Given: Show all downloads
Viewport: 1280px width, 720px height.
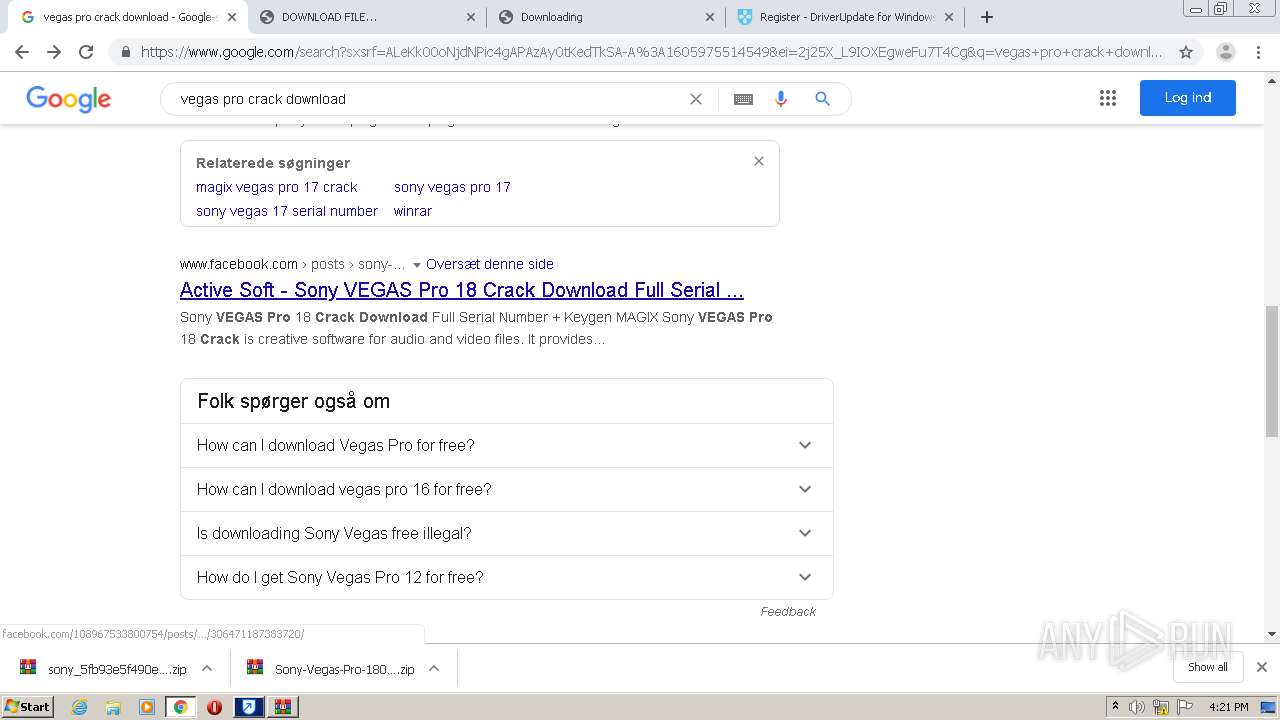Looking at the screenshot, I should tap(1208, 667).
